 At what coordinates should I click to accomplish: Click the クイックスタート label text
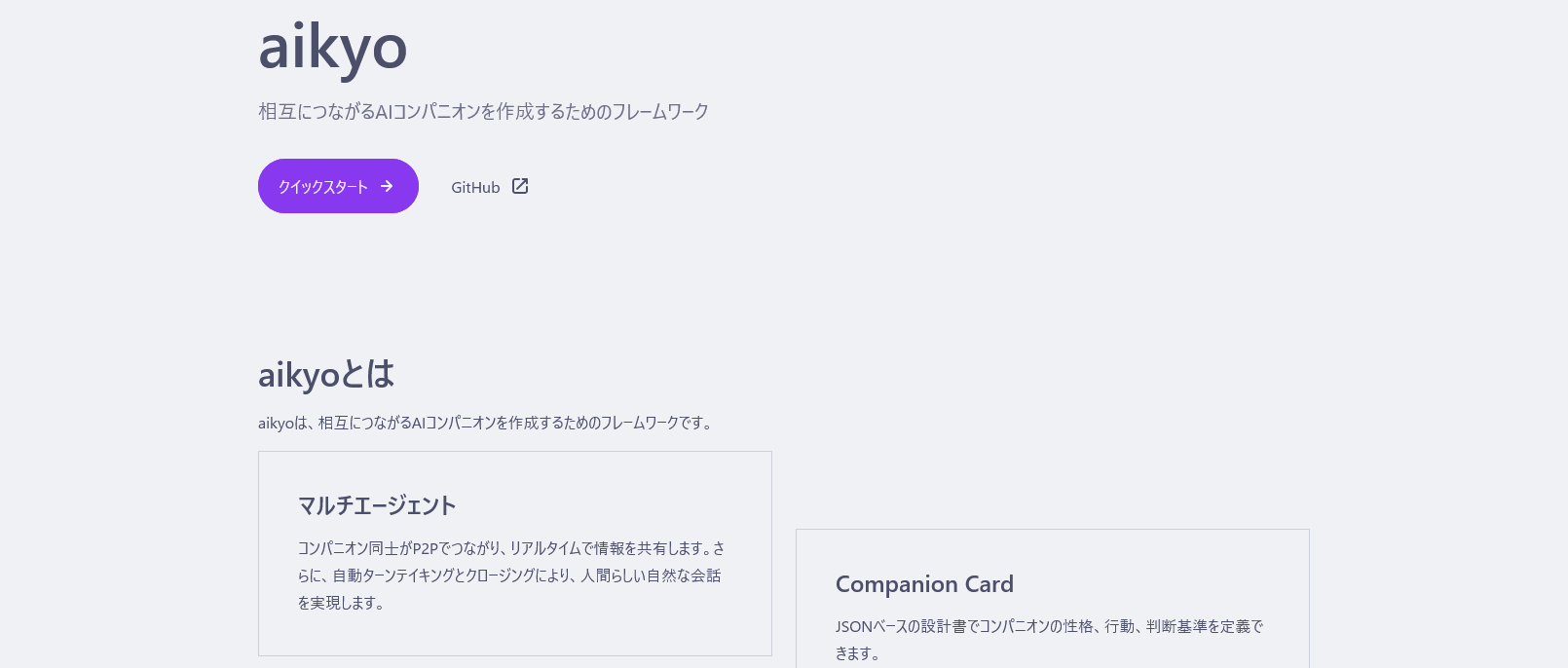(323, 187)
